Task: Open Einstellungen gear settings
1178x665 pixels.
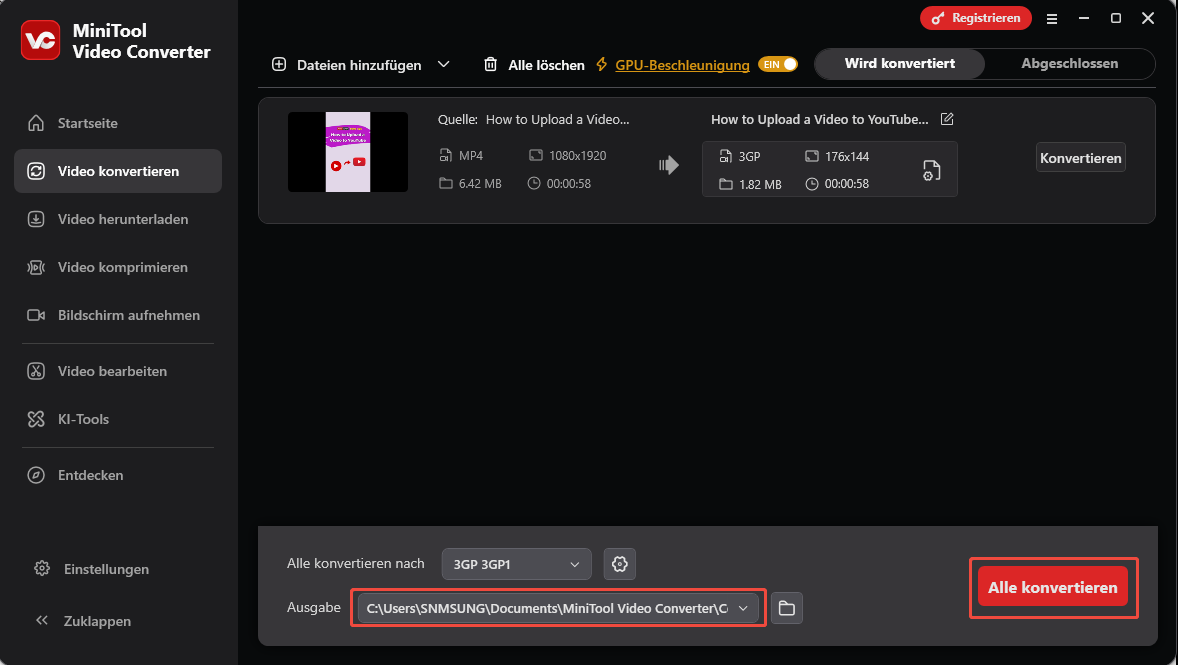Action: point(92,569)
